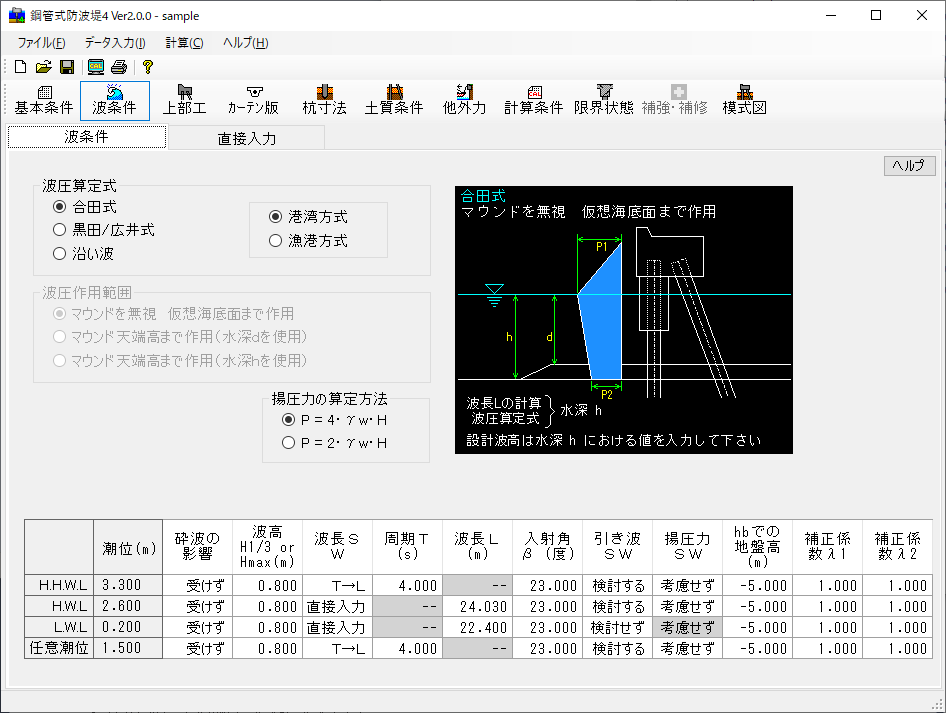Edit 補正係数λ1 value in L.W.L row
The width and height of the screenshot is (946, 713).
pyautogui.click(x=828, y=627)
